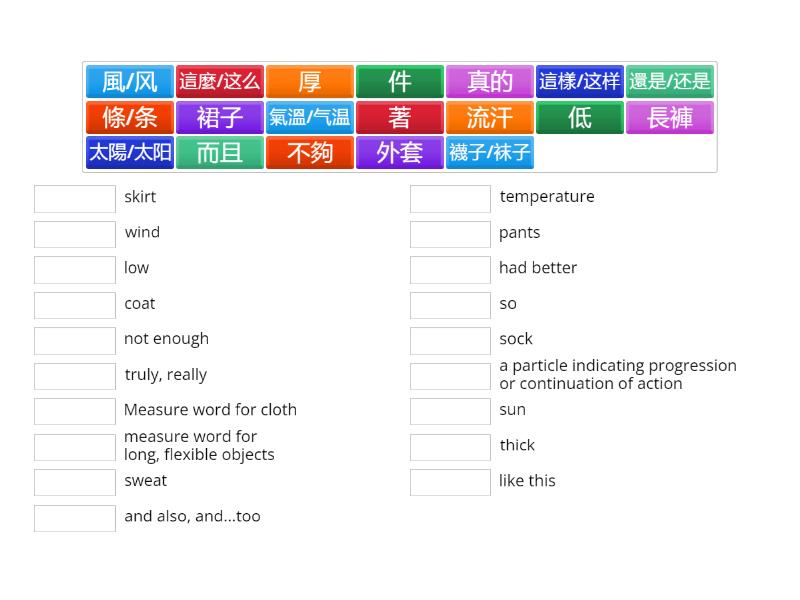The image size is (800, 600).
Task: Click the answer box beside skirt
Action: (75, 199)
